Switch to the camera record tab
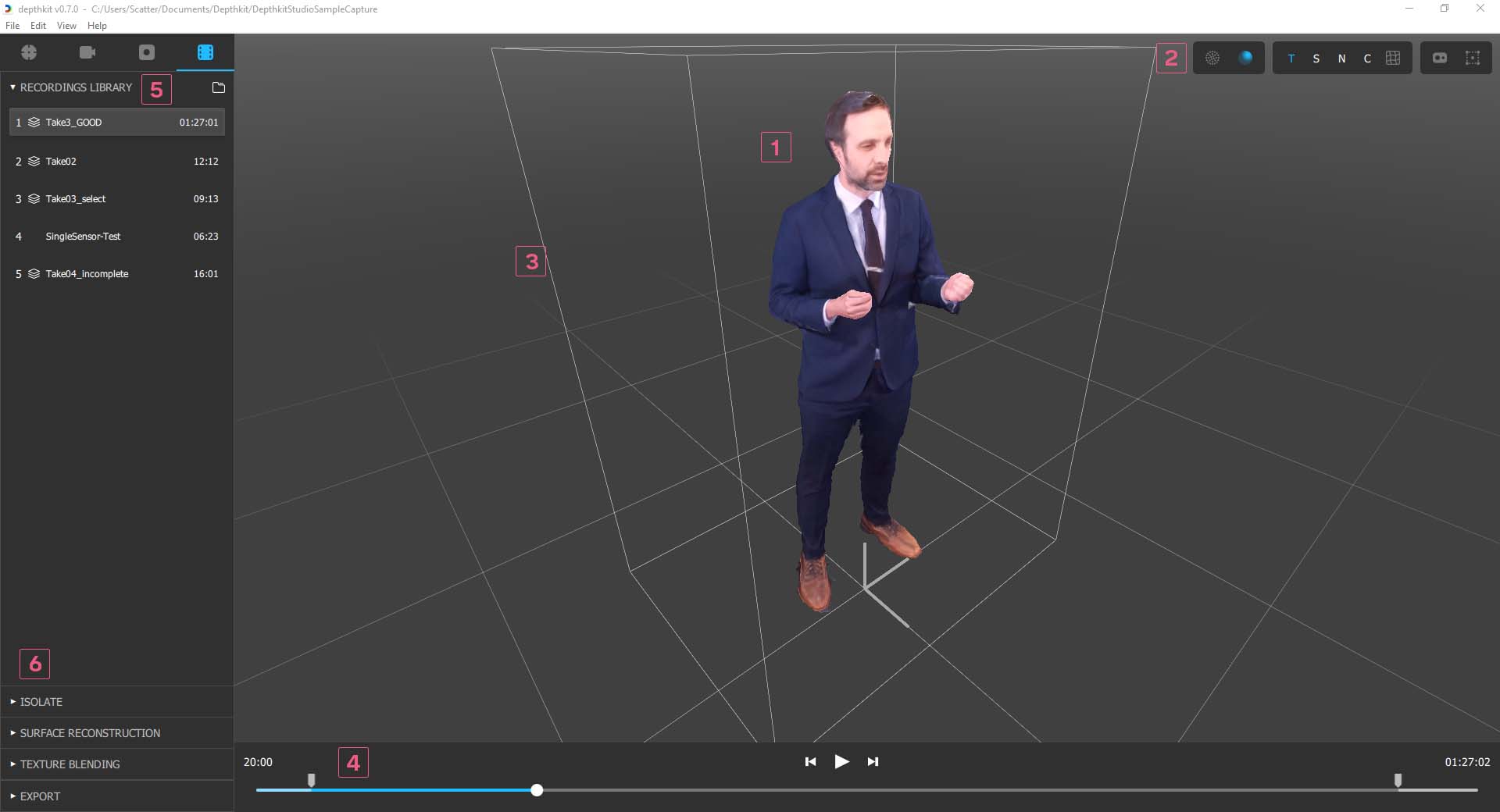The height and width of the screenshot is (812, 1500). click(87, 52)
